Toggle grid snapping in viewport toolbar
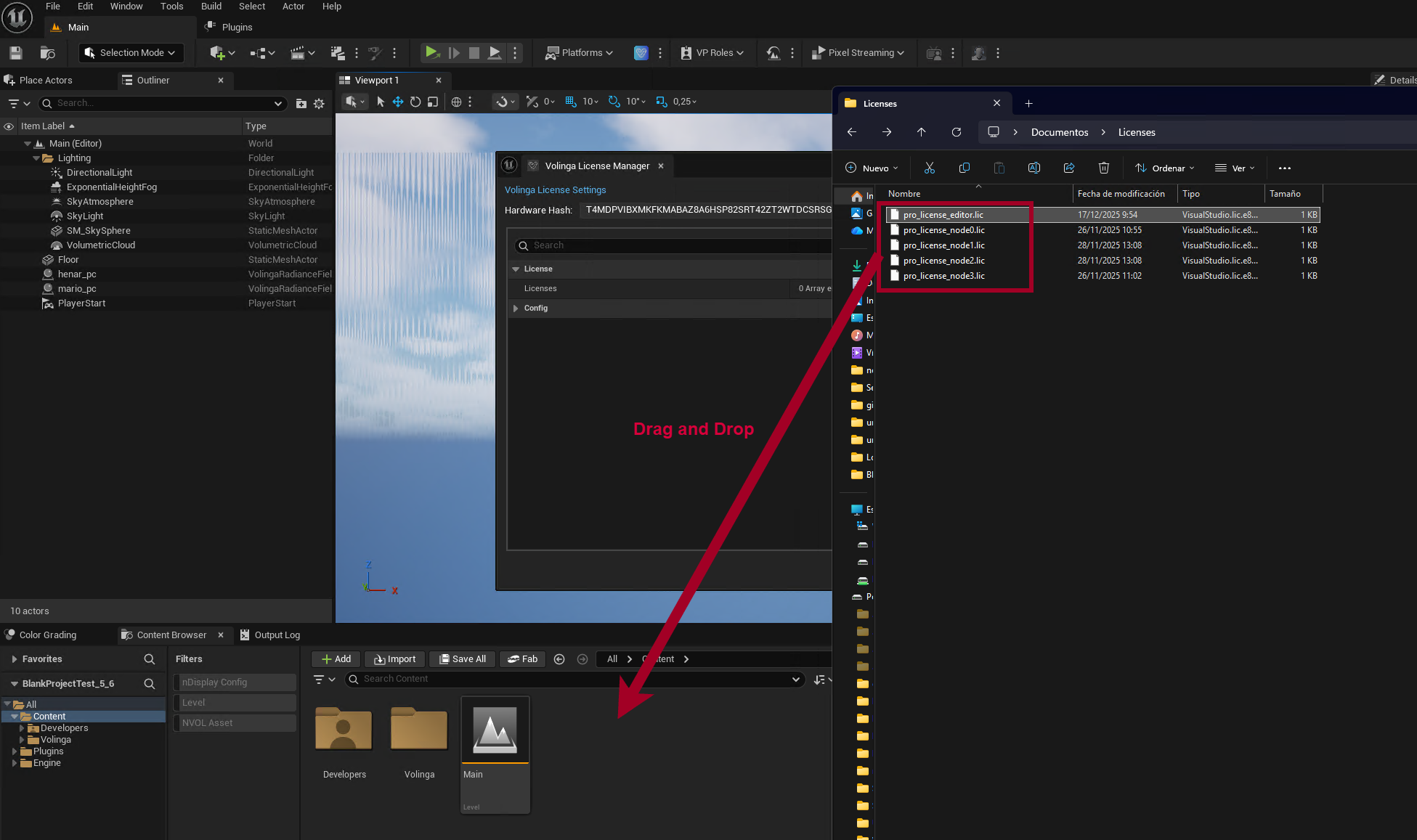 (x=571, y=102)
